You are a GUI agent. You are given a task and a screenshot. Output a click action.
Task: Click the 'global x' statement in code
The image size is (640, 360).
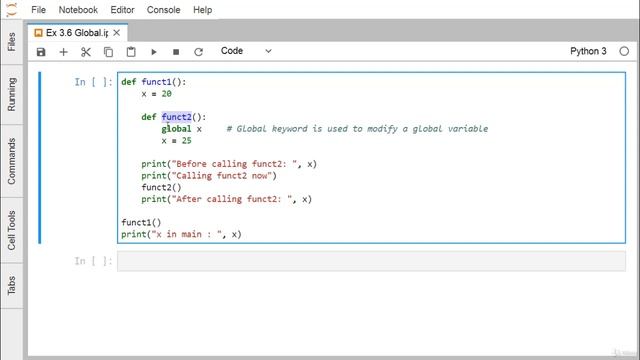point(181,129)
